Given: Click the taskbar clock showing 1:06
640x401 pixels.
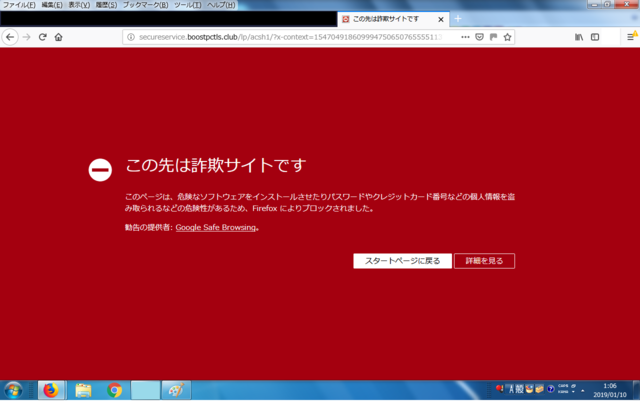Looking at the screenshot, I should [610, 390].
